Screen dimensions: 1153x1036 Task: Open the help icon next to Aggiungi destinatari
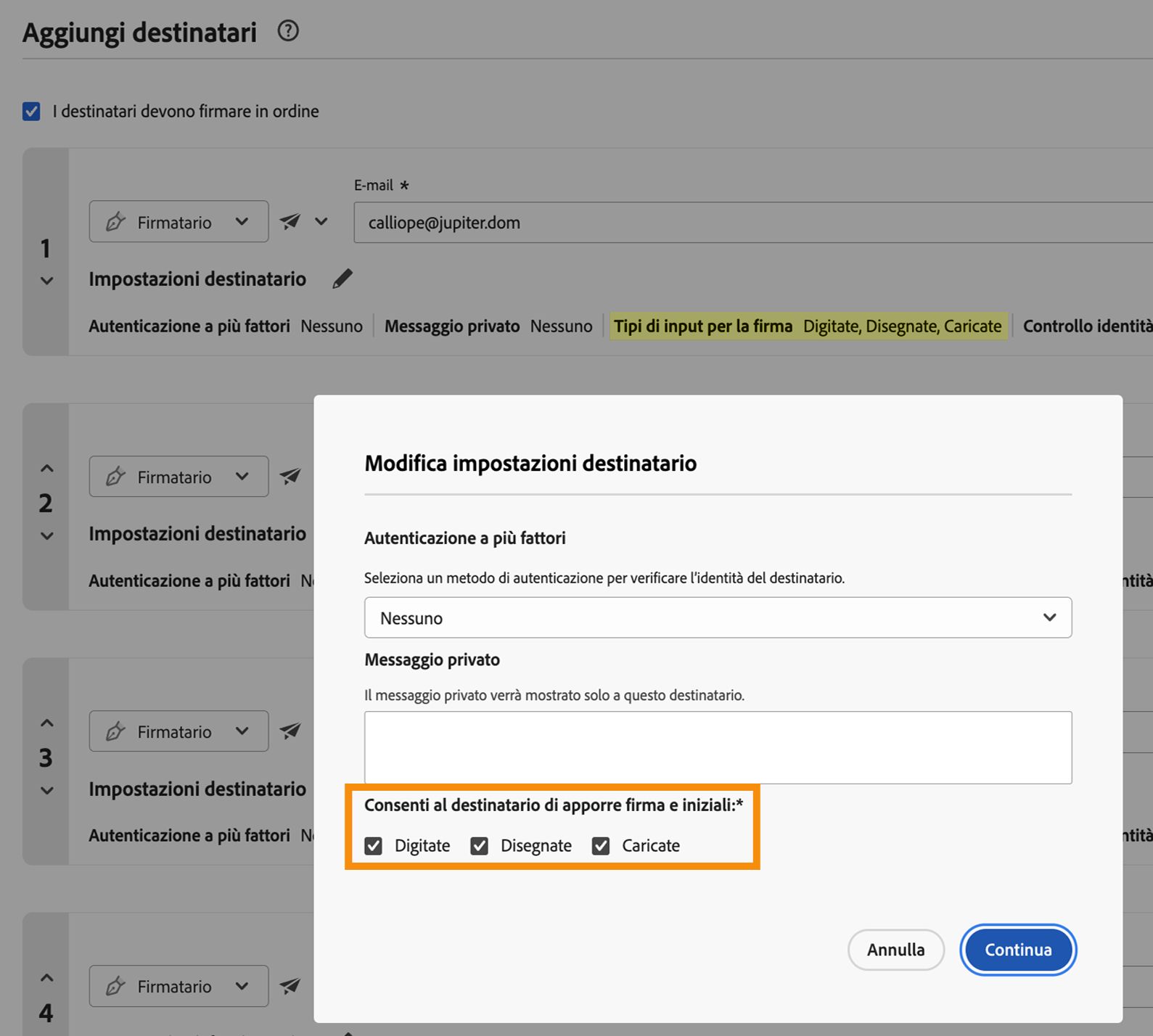coord(288,31)
